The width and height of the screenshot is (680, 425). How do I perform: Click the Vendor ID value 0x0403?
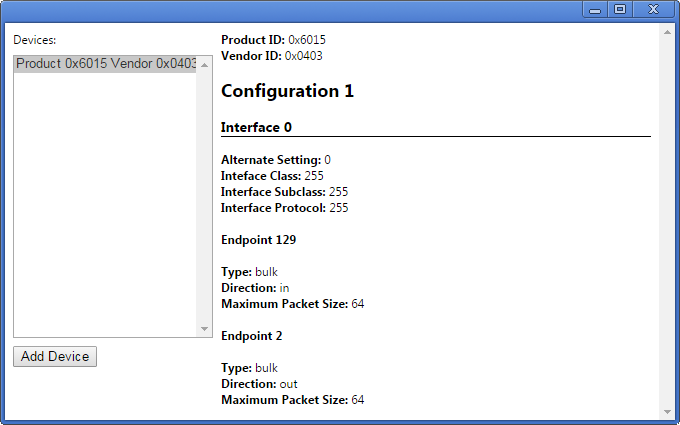tap(303, 56)
